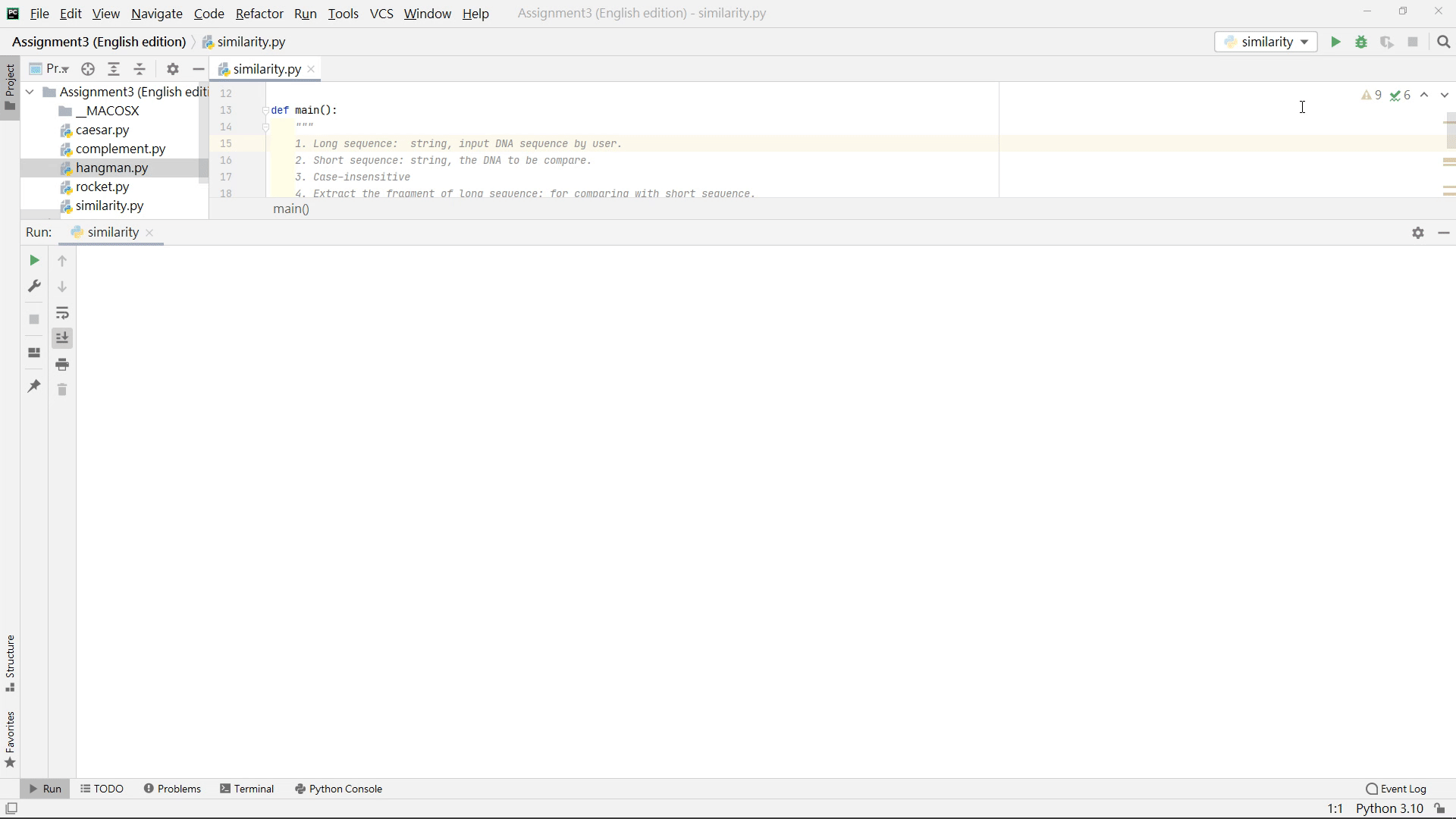1456x819 pixels.
Task: Open the Problems tool window
Action: click(172, 789)
